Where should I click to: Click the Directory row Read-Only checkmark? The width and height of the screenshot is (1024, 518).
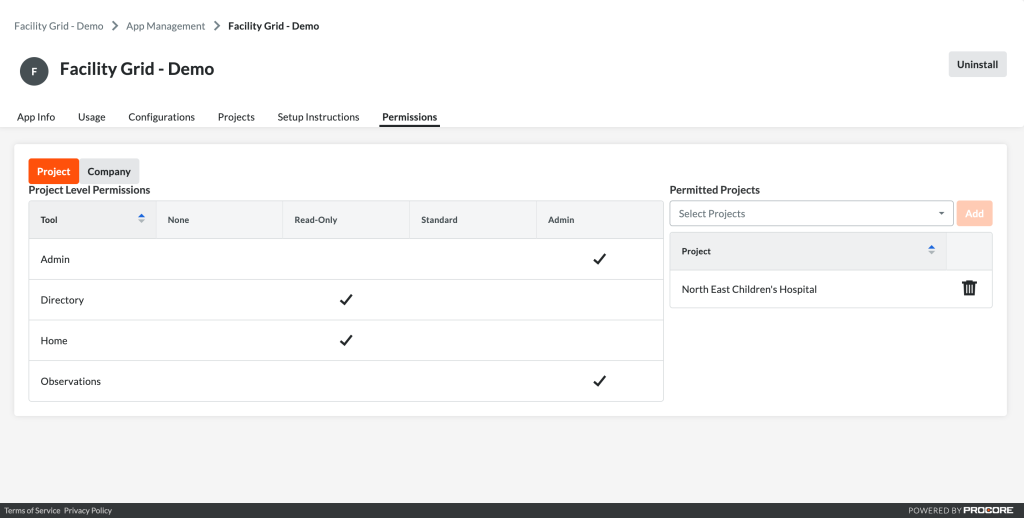point(345,300)
